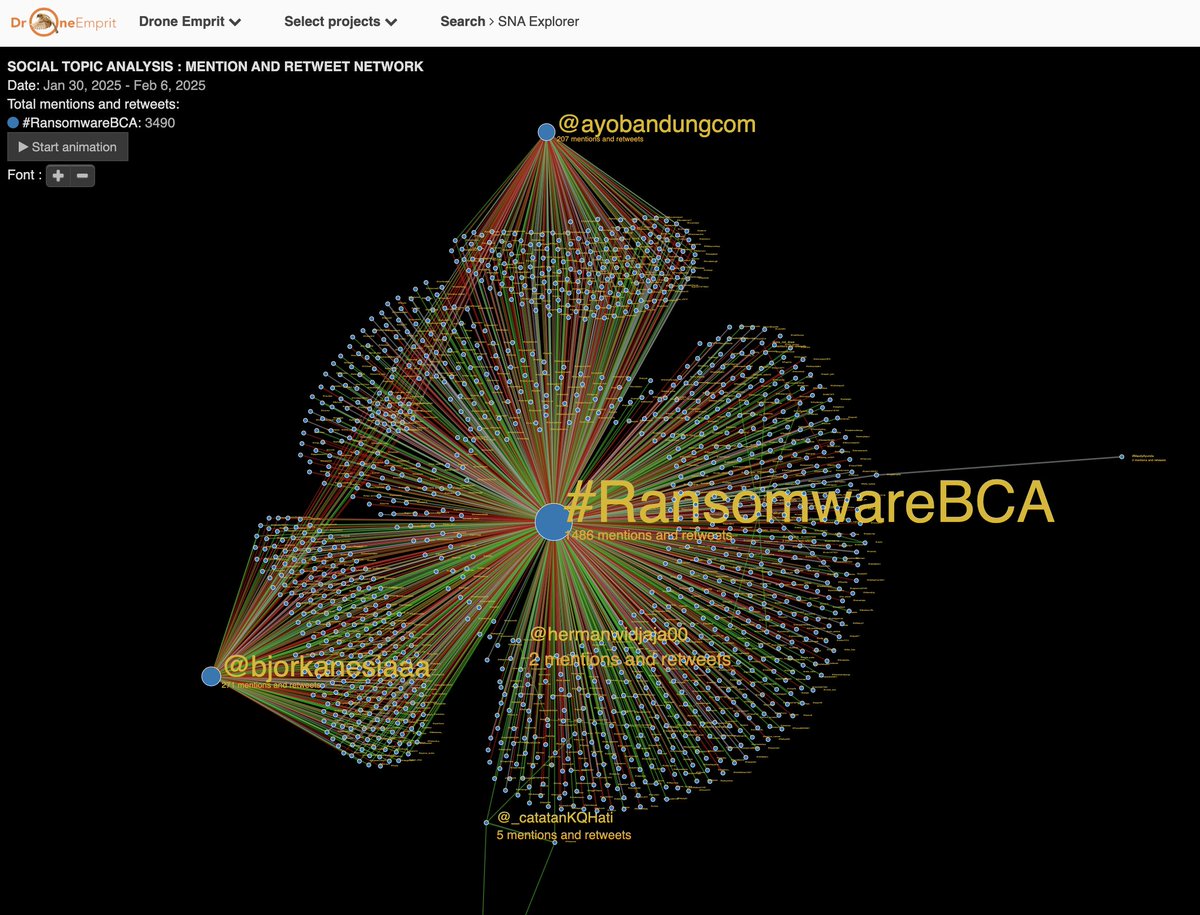This screenshot has height=915, width=1200.
Task: Open the Search menu item
Action: coord(462,21)
